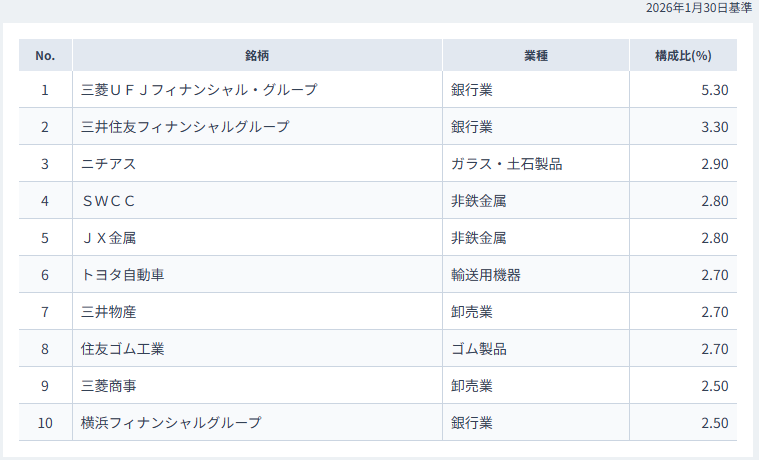Click the 構成比(%) column header

[x=683, y=55]
